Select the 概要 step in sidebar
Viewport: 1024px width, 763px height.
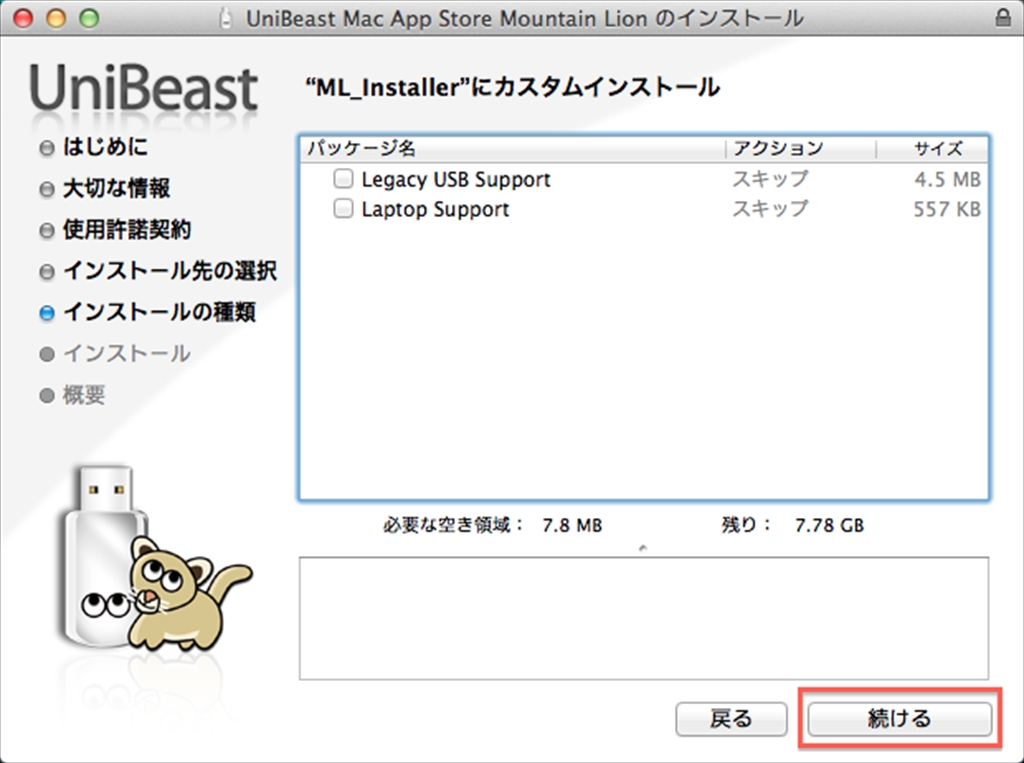tap(84, 395)
